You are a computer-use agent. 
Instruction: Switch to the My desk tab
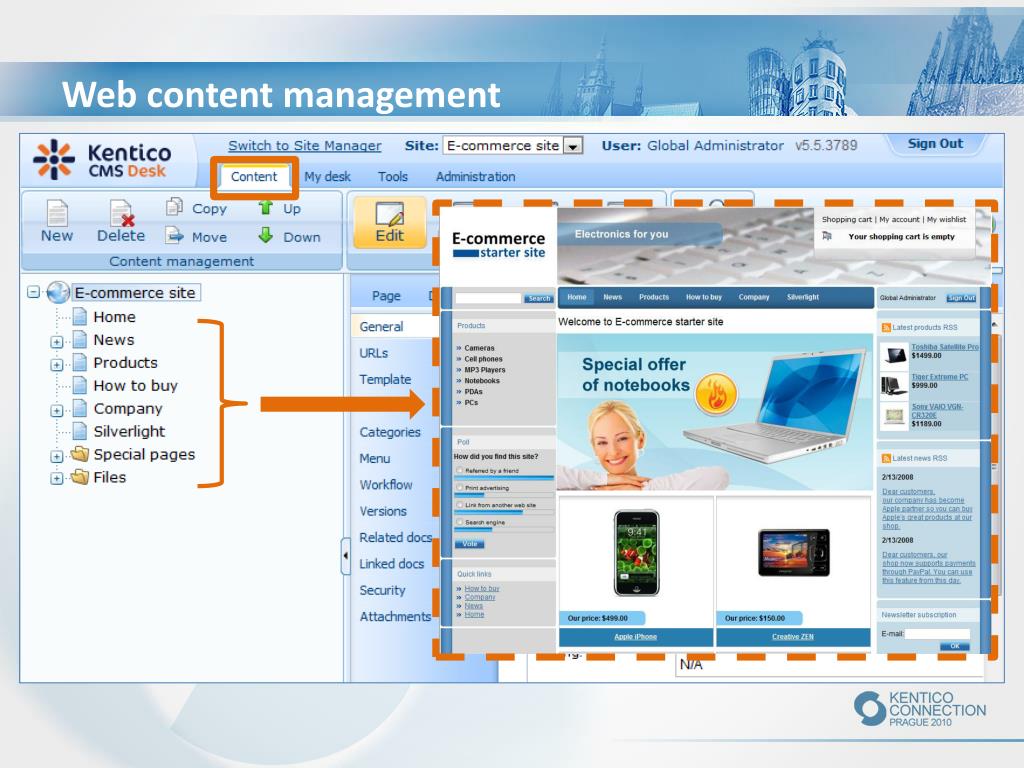click(327, 176)
